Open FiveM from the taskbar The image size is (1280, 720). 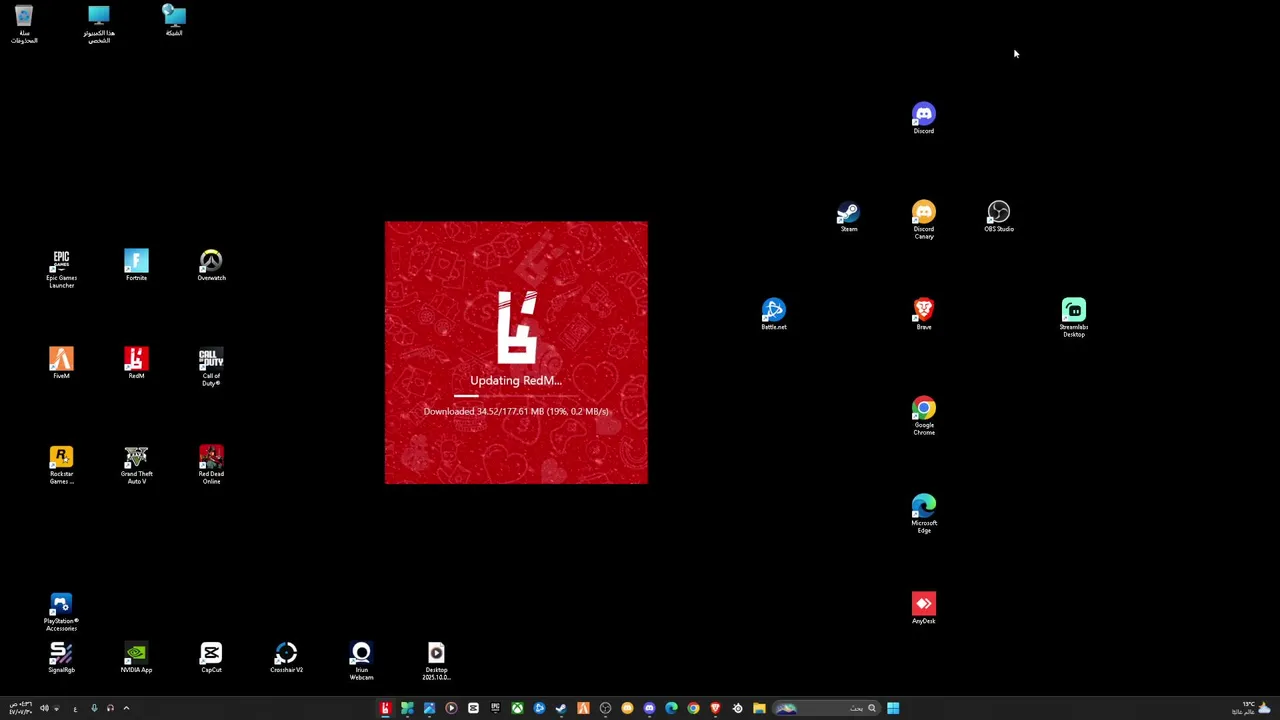583,708
